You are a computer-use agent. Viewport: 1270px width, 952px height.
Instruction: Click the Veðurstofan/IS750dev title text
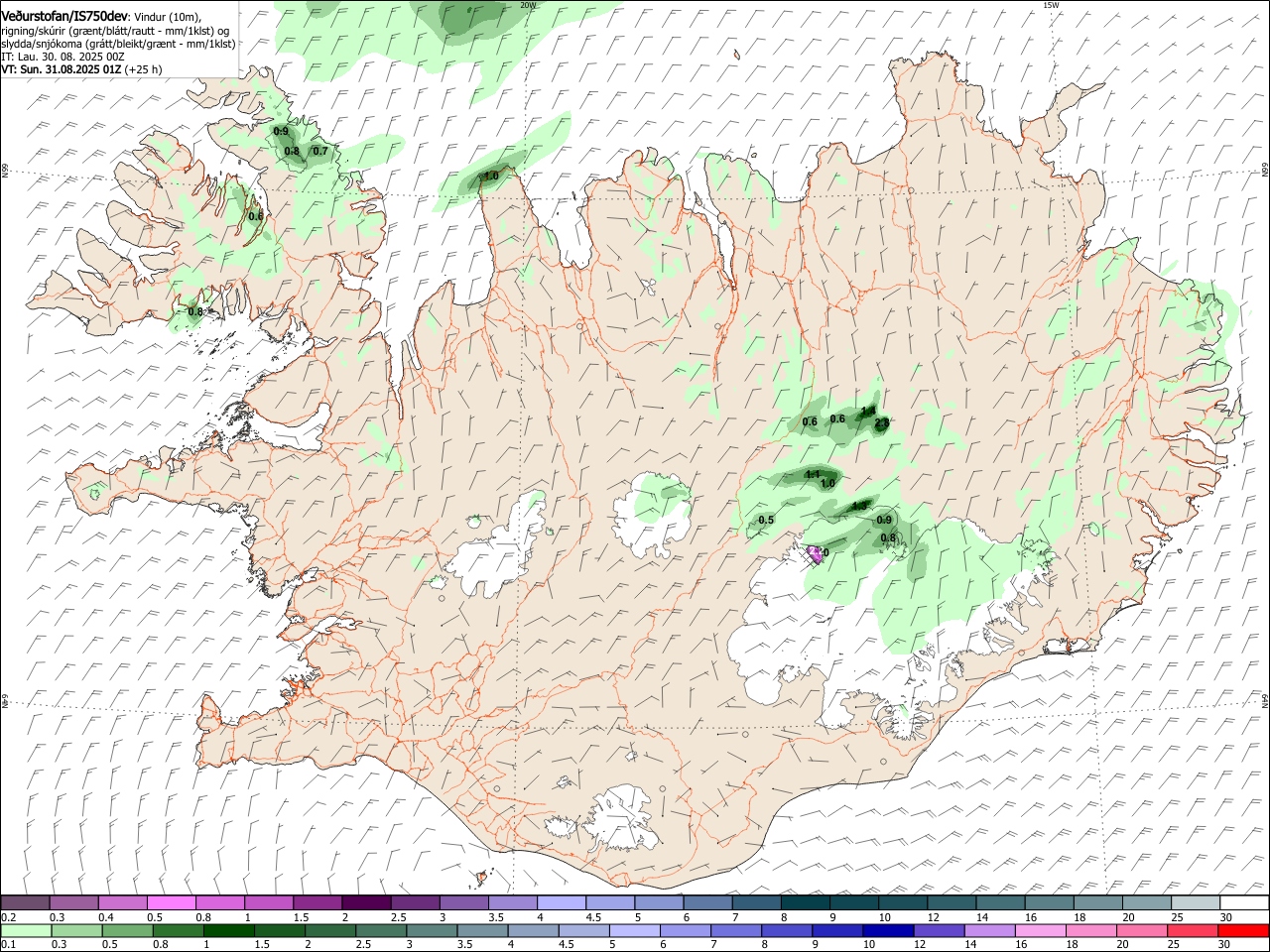coord(63,17)
